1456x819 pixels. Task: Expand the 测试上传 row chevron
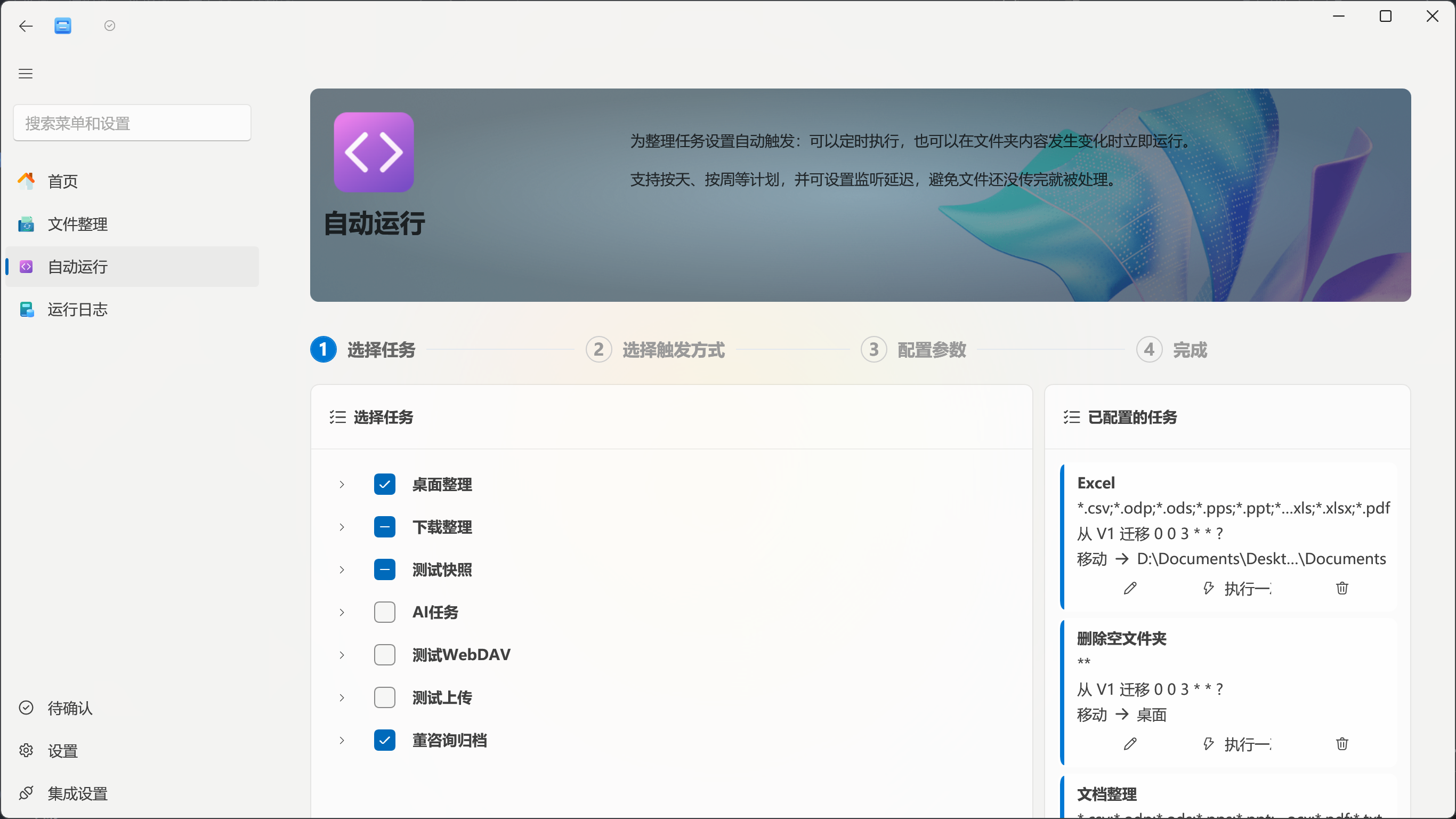point(342,697)
